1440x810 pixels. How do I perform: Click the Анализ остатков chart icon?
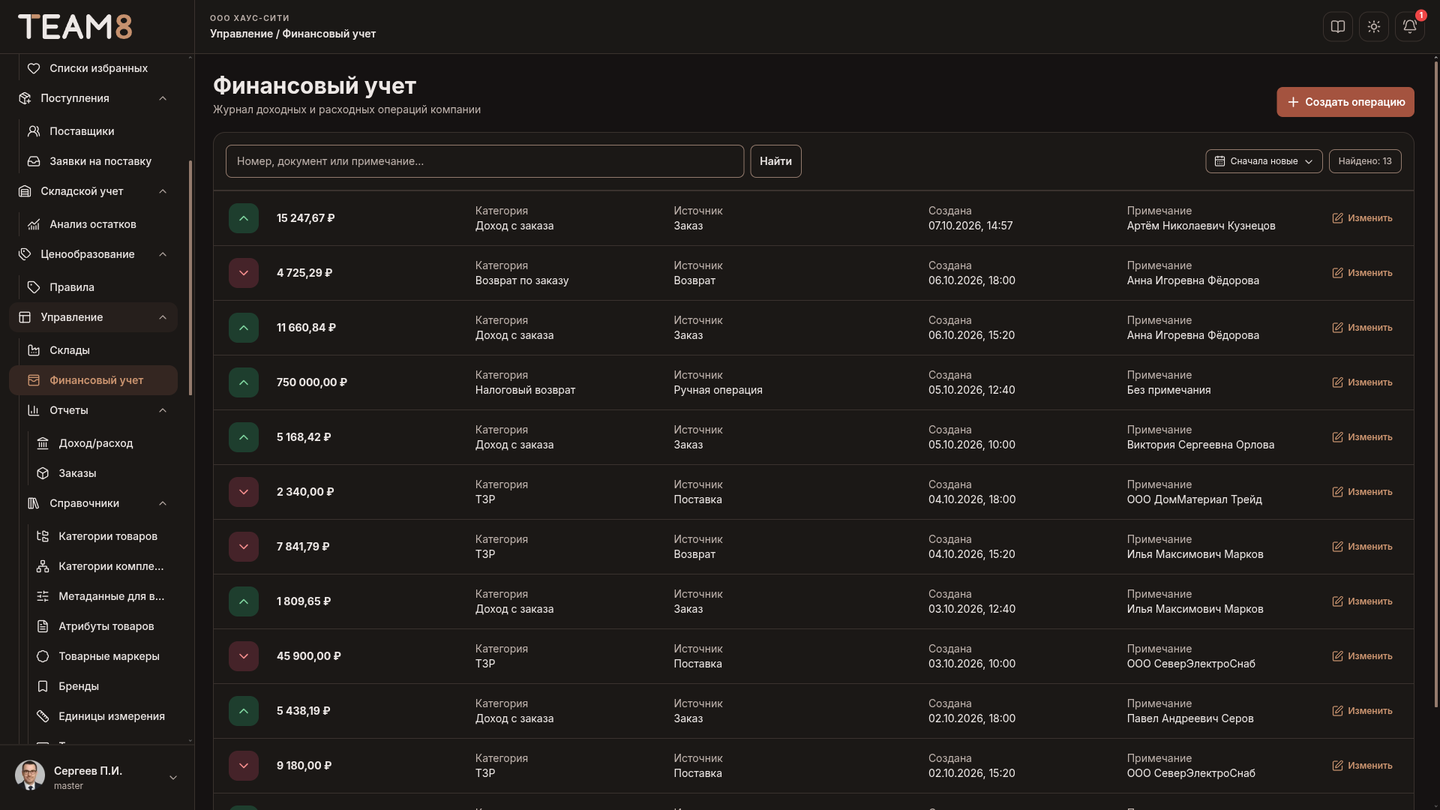coord(34,224)
